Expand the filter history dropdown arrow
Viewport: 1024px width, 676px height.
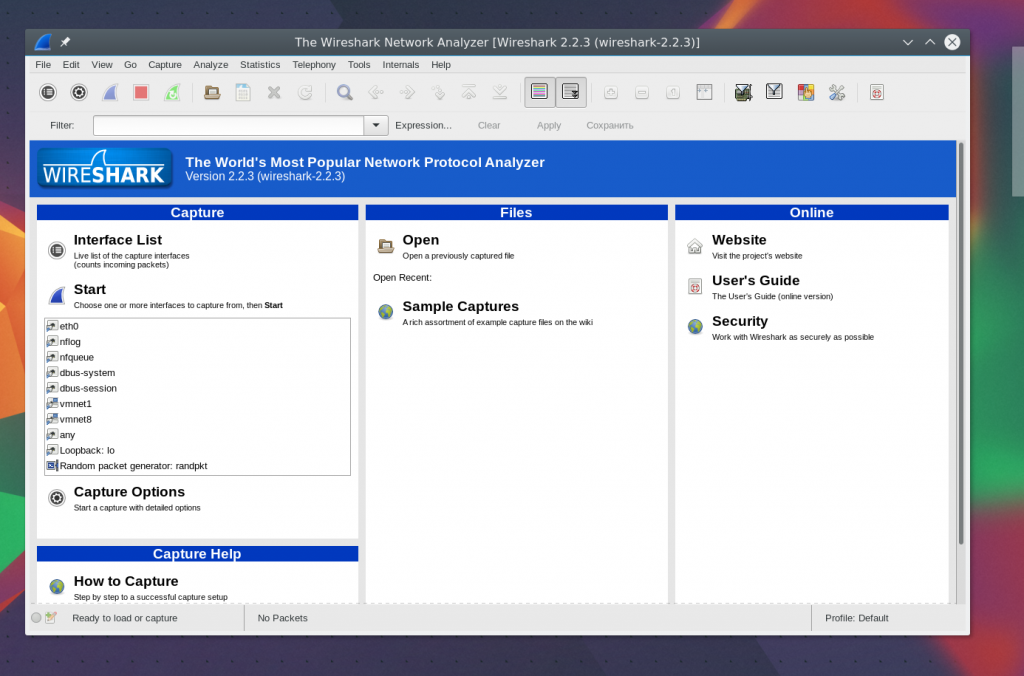coord(376,125)
